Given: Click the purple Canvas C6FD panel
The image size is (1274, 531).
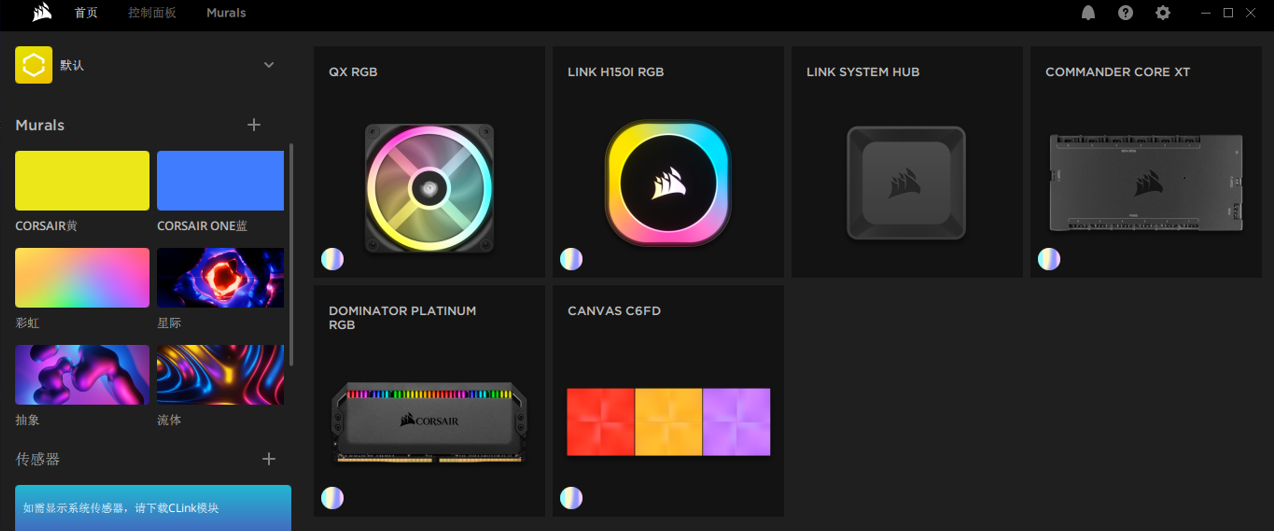Looking at the screenshot, I should (737, 422).
